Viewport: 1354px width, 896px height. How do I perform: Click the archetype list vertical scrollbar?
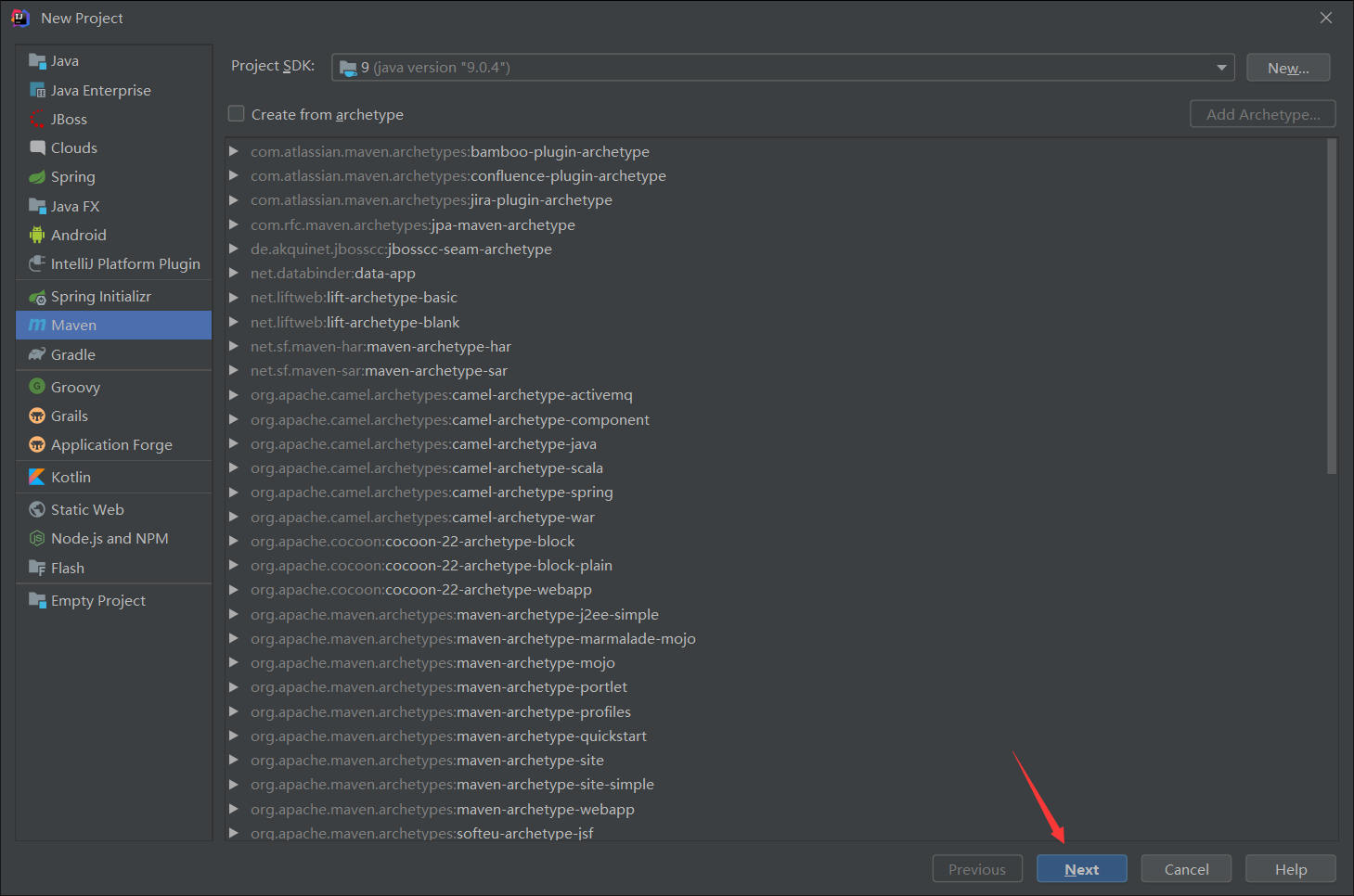(1332, 306)
